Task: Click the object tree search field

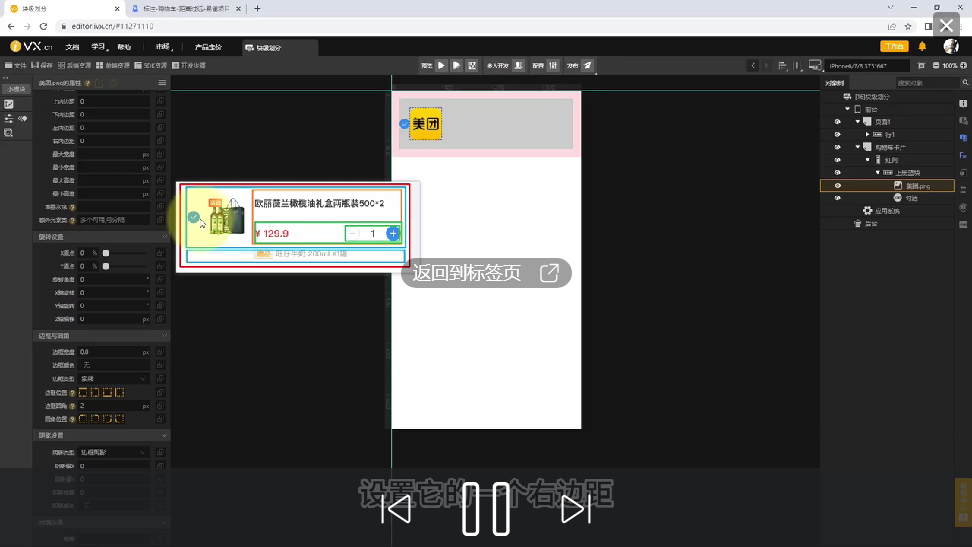Action: point(926,82)
